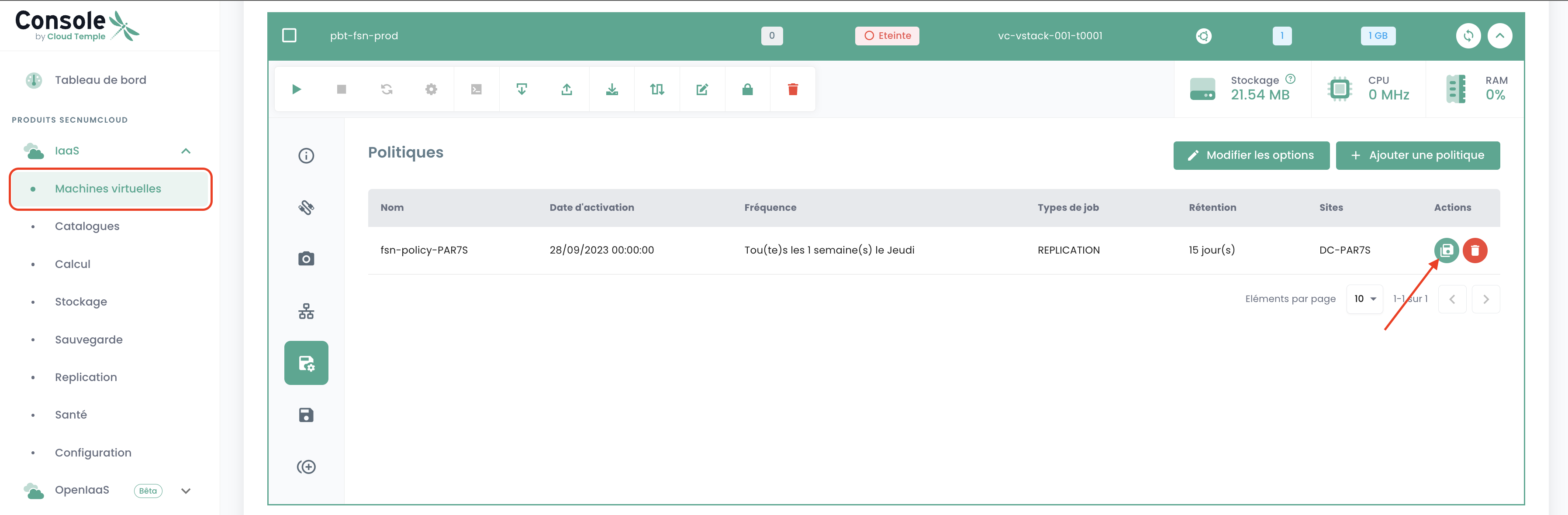Open the info tab icon in the VM panel
The width and height of the screenshot is (1568, 515).
click(306, 156)
